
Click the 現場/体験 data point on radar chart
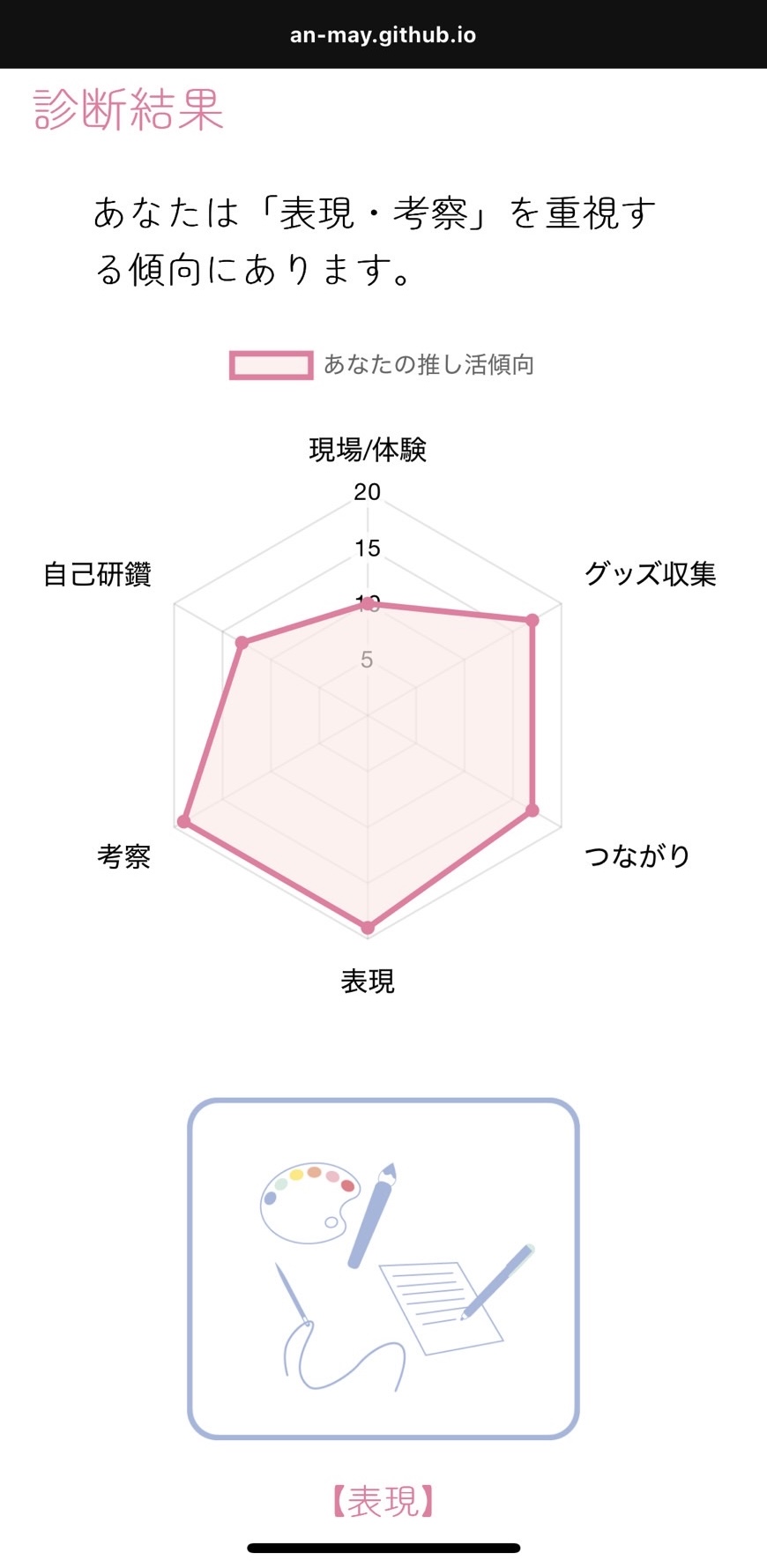pos(368,604)
